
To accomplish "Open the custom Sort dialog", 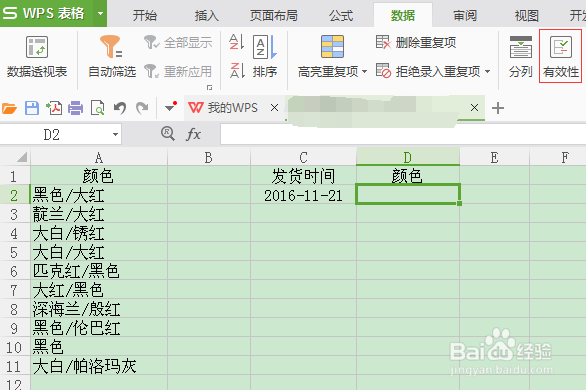I will point(265,56).
